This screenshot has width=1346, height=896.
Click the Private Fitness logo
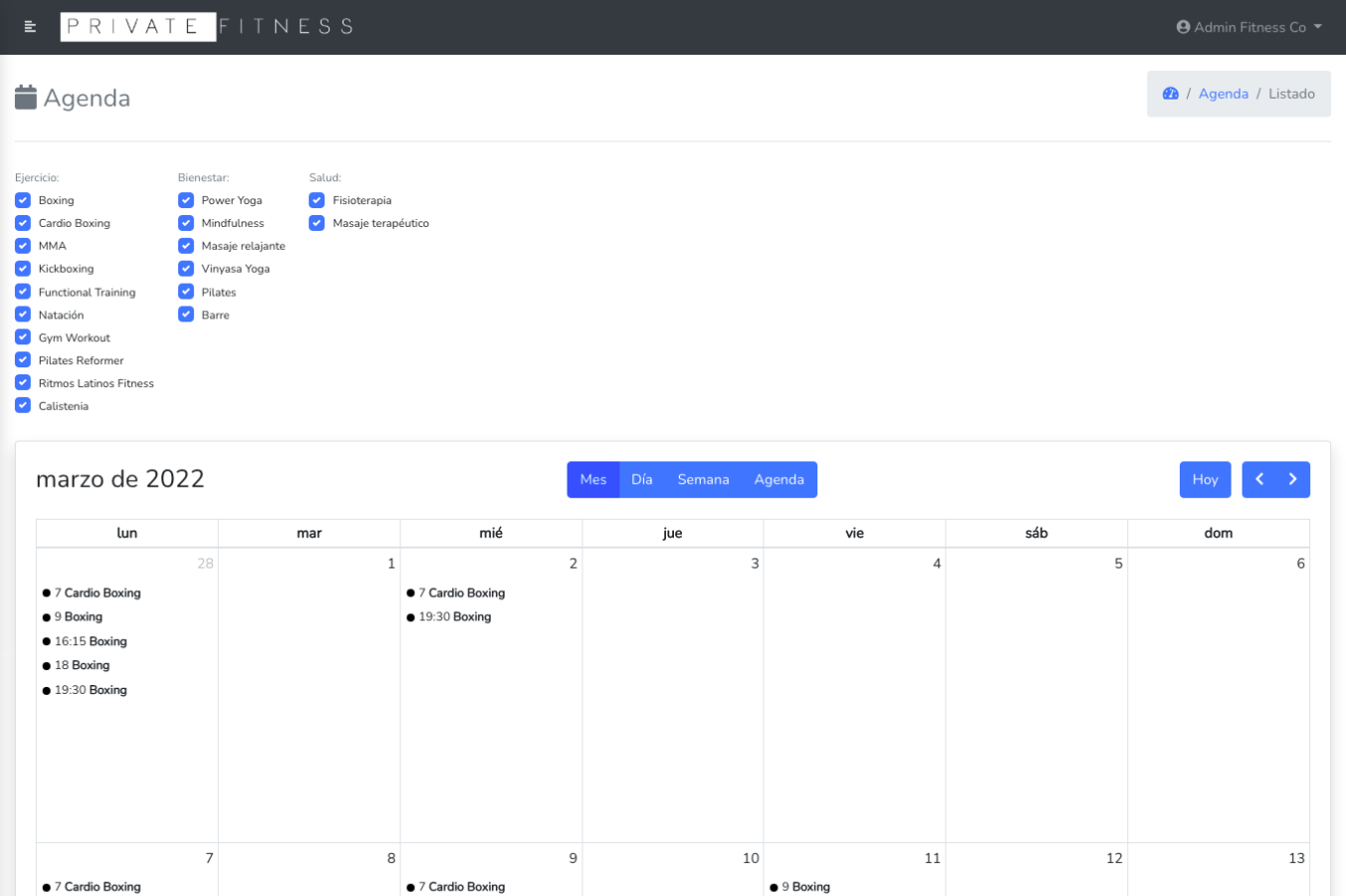click(207, 27)
